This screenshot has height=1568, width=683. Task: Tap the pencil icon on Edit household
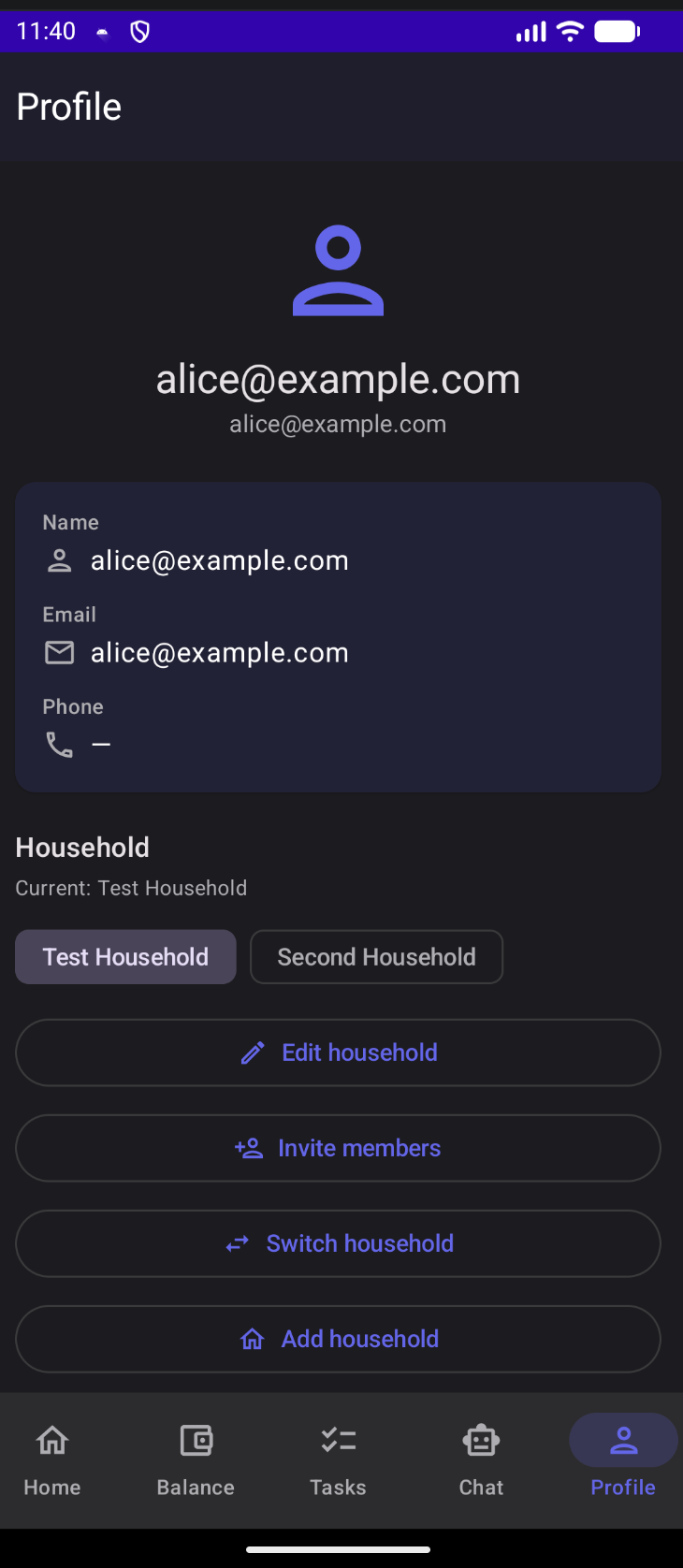click(253, 1053)
